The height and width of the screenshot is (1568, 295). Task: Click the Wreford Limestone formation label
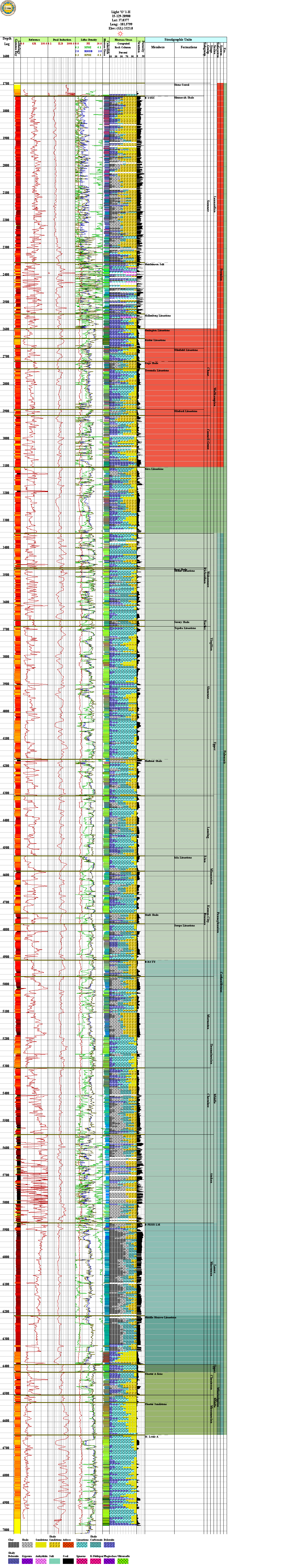pyautogui.click(x=186, y=411)
